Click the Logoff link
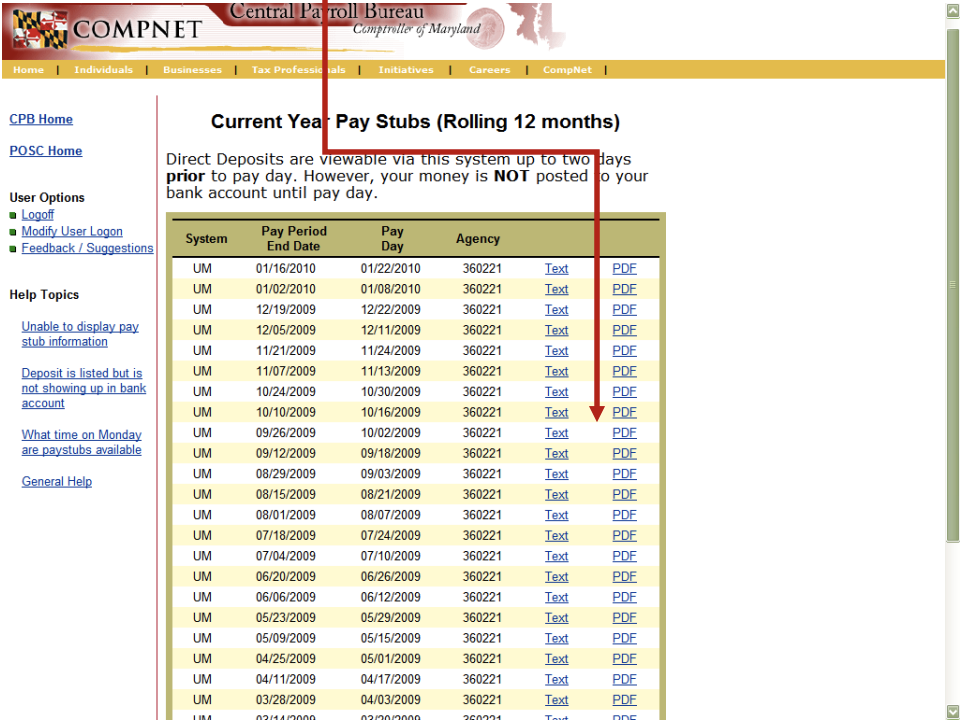Screen dimensions: 960x722 (x=38, y=214)
